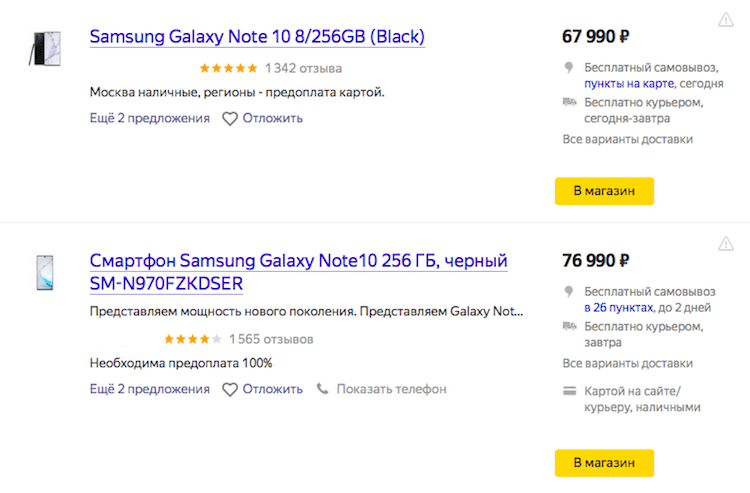Viewport: 750px width, 493px height.
Task: Click warning triangle icon on second offer
Action: [726, 244]
